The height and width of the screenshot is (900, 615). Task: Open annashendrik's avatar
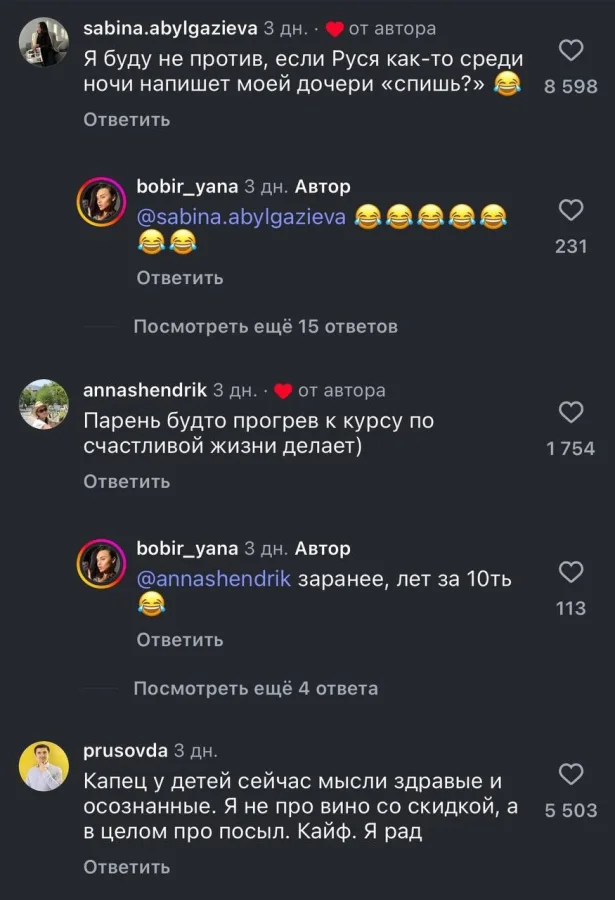tap(43, 404)
